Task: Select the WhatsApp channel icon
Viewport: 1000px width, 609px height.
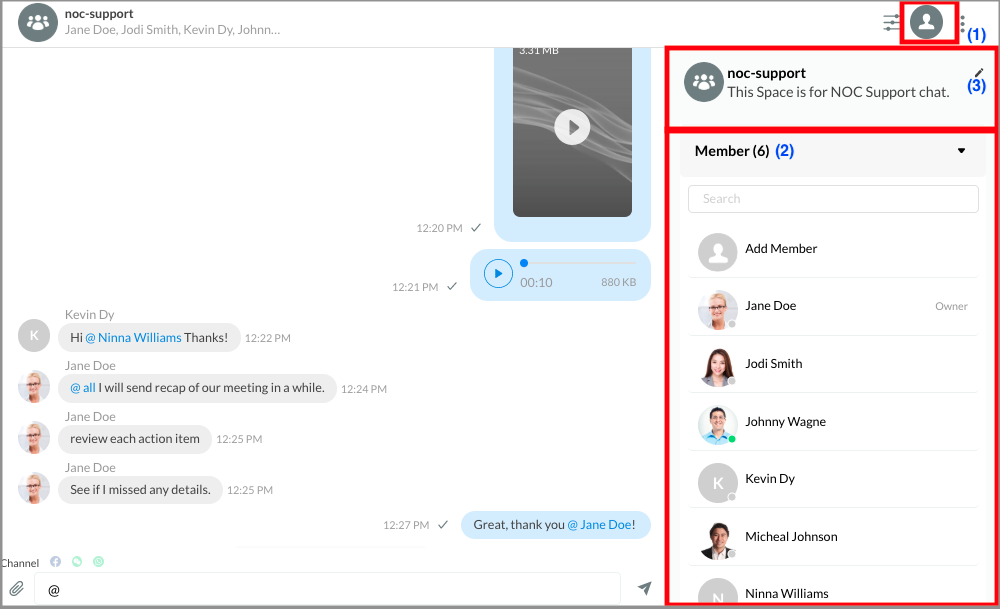Action: click(x=77, y=562)
